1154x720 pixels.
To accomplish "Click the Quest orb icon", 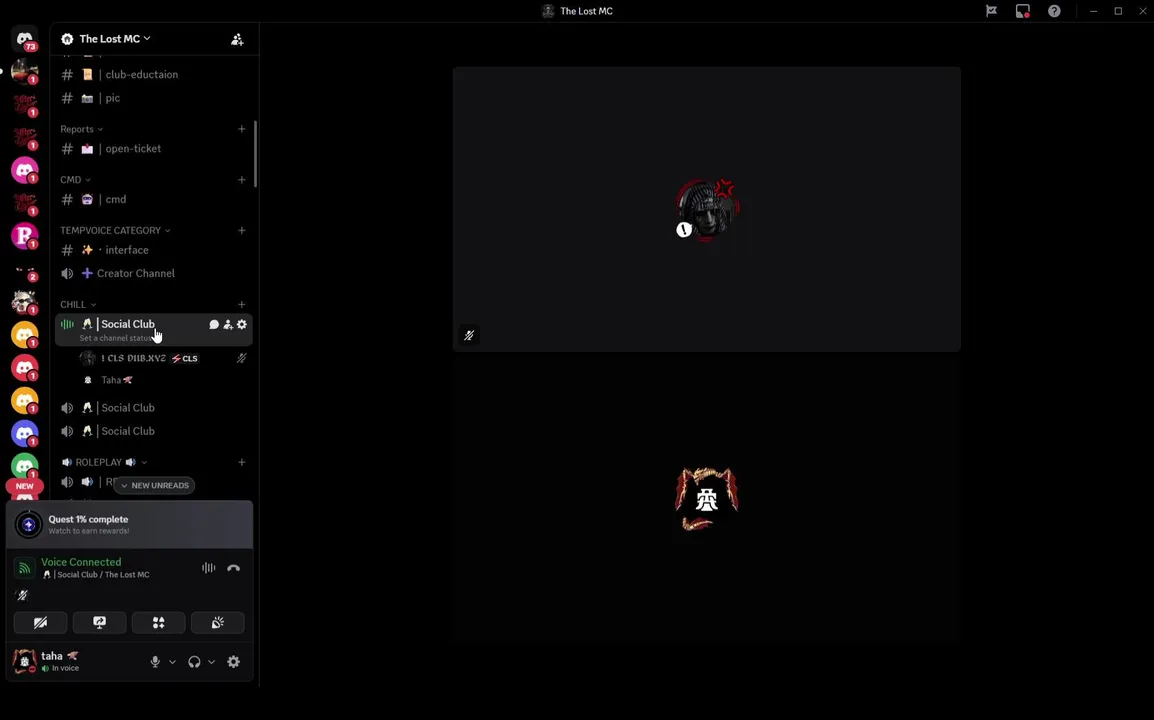I will coord(29,524).
